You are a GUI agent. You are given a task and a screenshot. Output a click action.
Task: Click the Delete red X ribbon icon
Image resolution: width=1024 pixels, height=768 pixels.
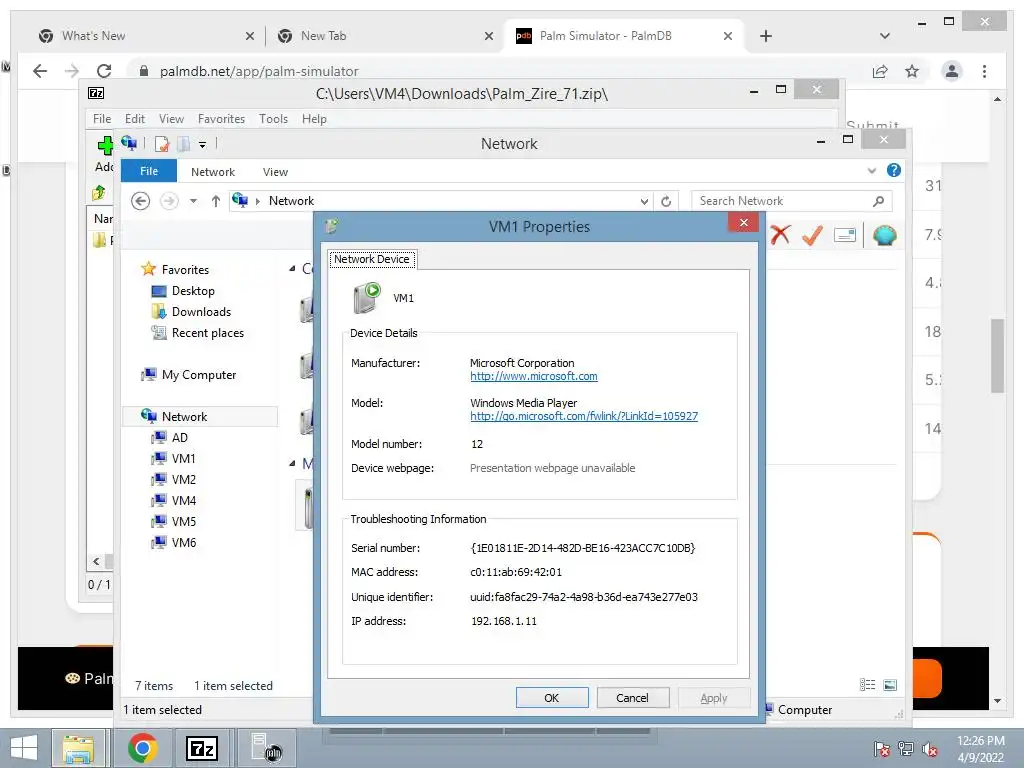(x=780, y=234)
